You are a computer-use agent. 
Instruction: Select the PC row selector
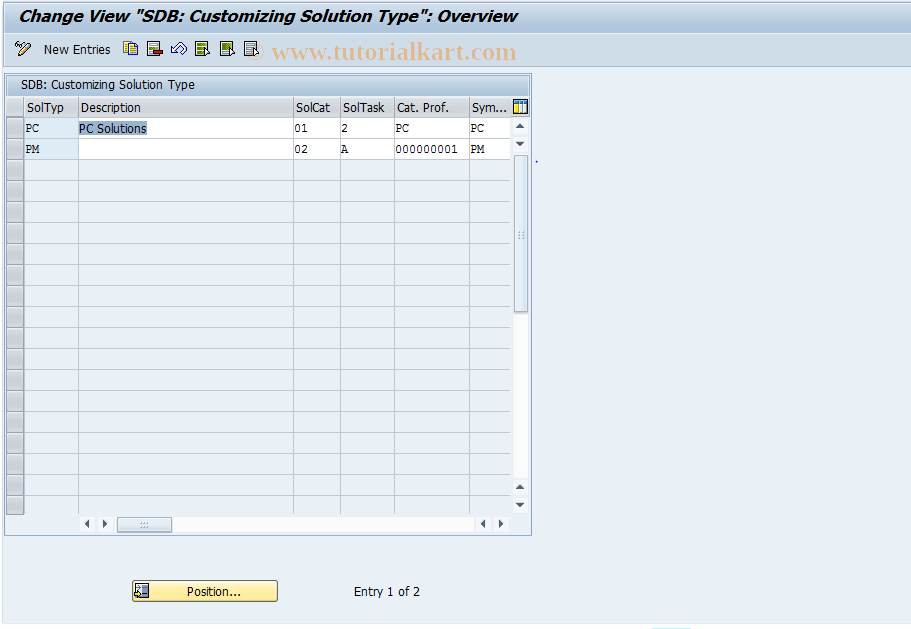coord(15,128)
